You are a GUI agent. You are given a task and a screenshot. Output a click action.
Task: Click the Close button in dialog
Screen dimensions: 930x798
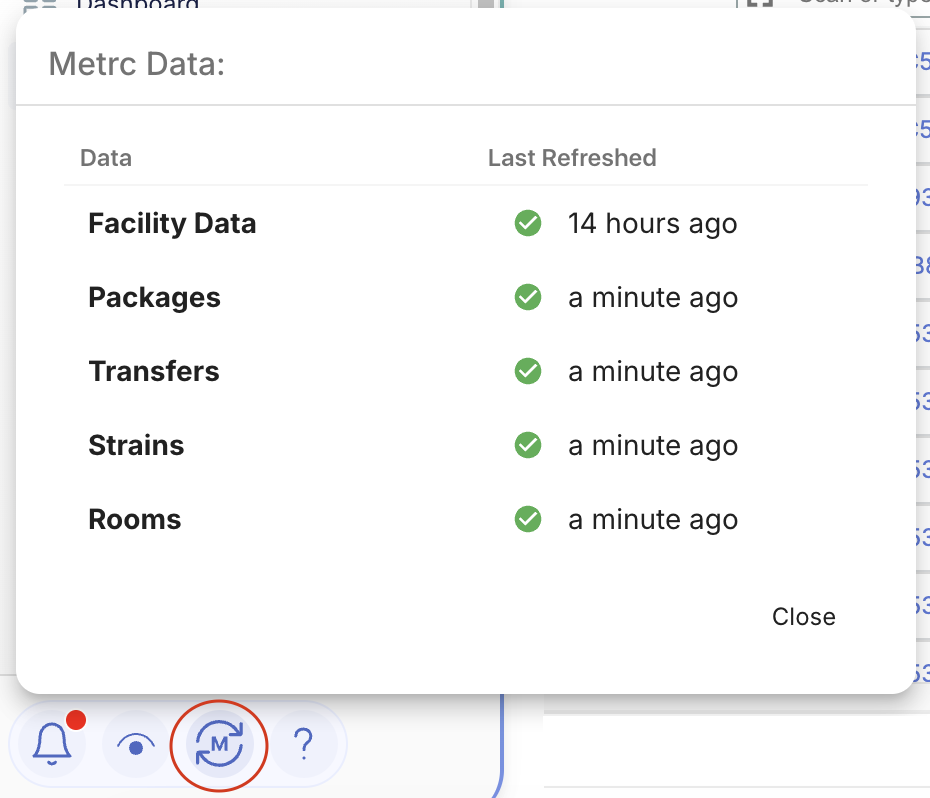click(804, 617)
